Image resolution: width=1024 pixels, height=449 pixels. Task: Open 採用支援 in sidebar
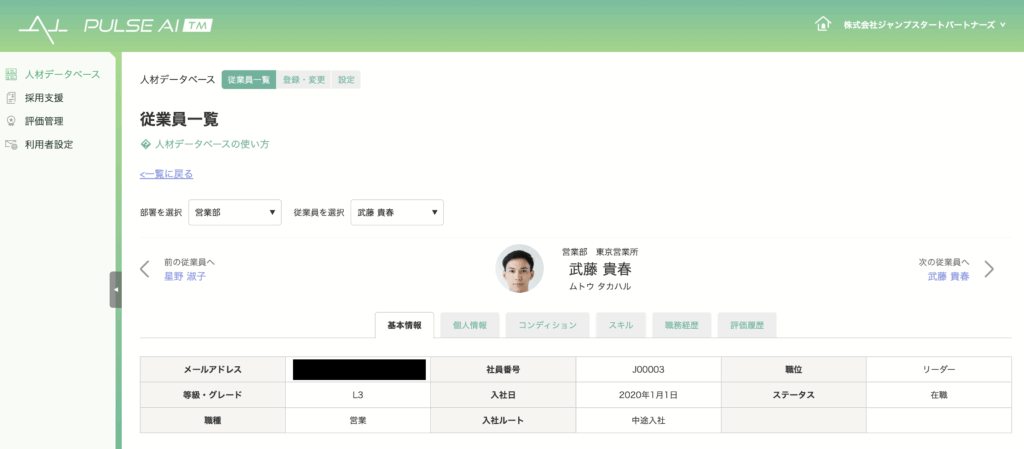coord(44,98)
